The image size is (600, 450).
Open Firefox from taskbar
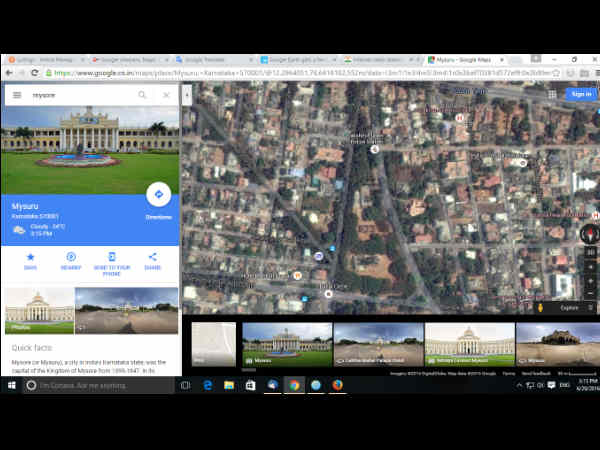pyautogui.click(x=338, y=385)
